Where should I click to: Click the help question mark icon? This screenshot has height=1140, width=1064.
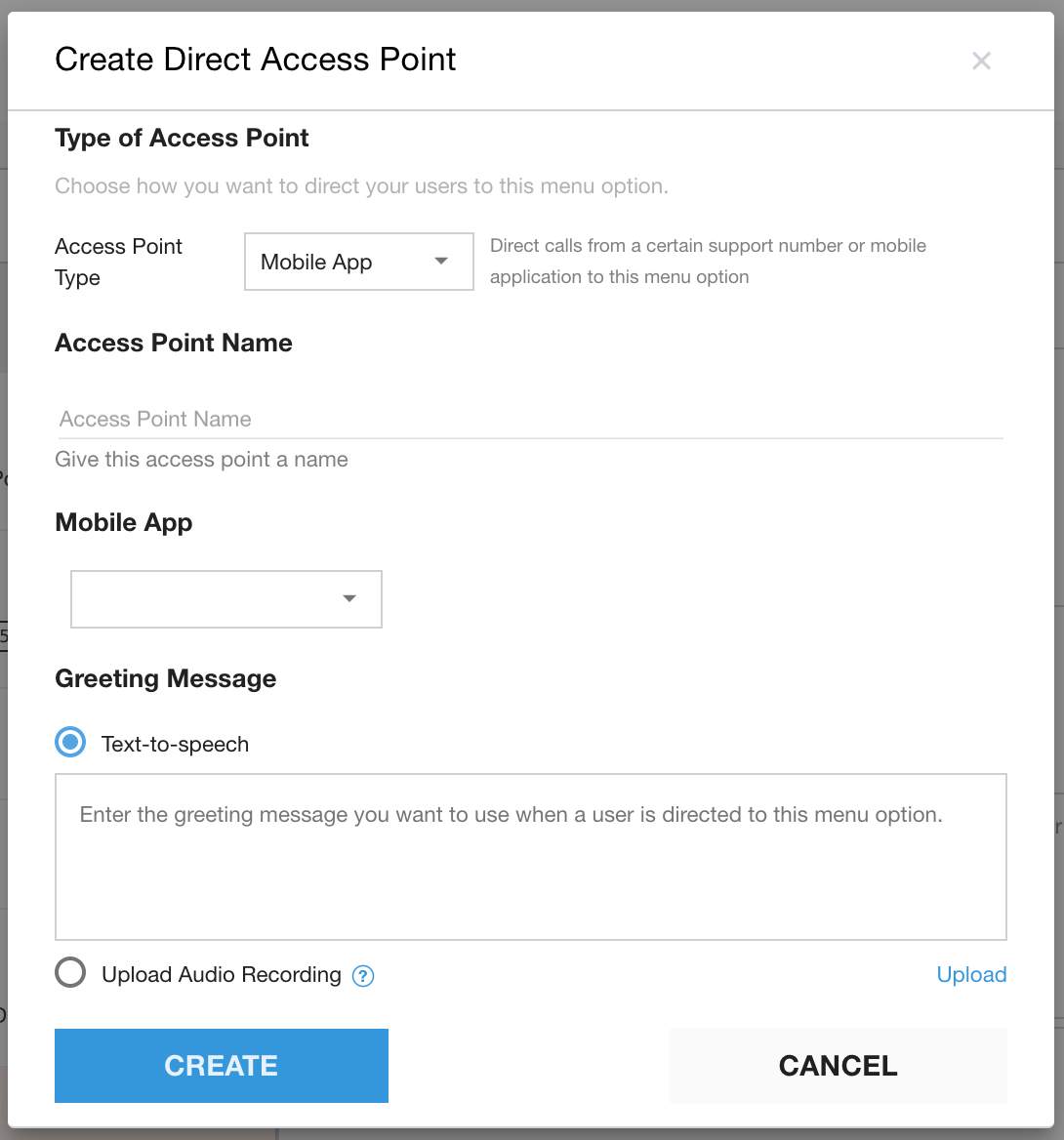(363, 975)
